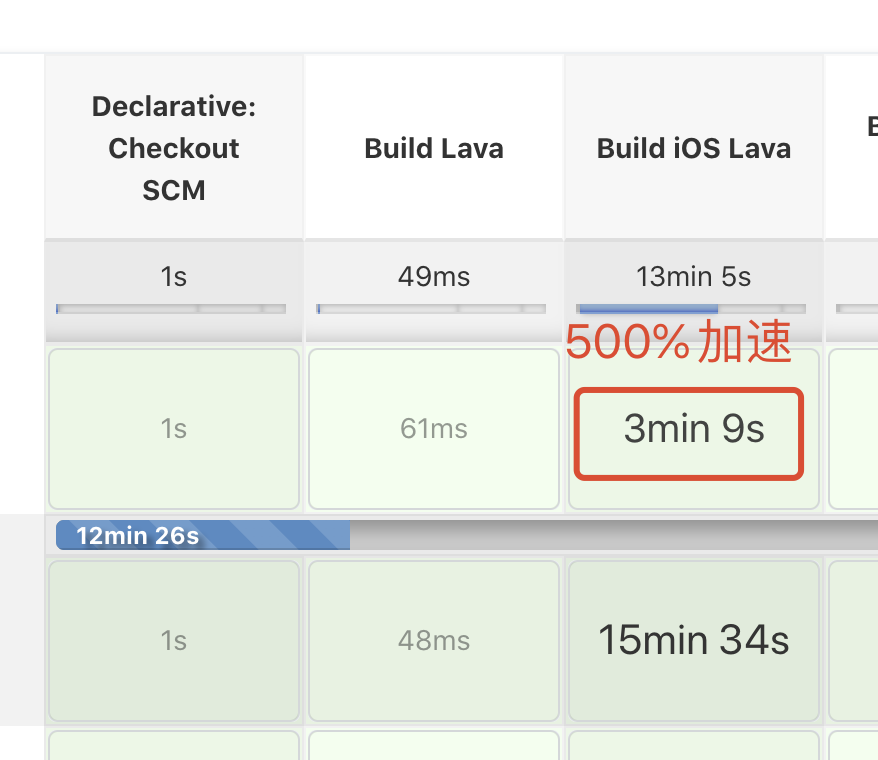Viewport: 878px width, 760px height.
Task: Click the unfilled gray part of the running progress bar
Action: pyautogui.click(x=610, y=536)
